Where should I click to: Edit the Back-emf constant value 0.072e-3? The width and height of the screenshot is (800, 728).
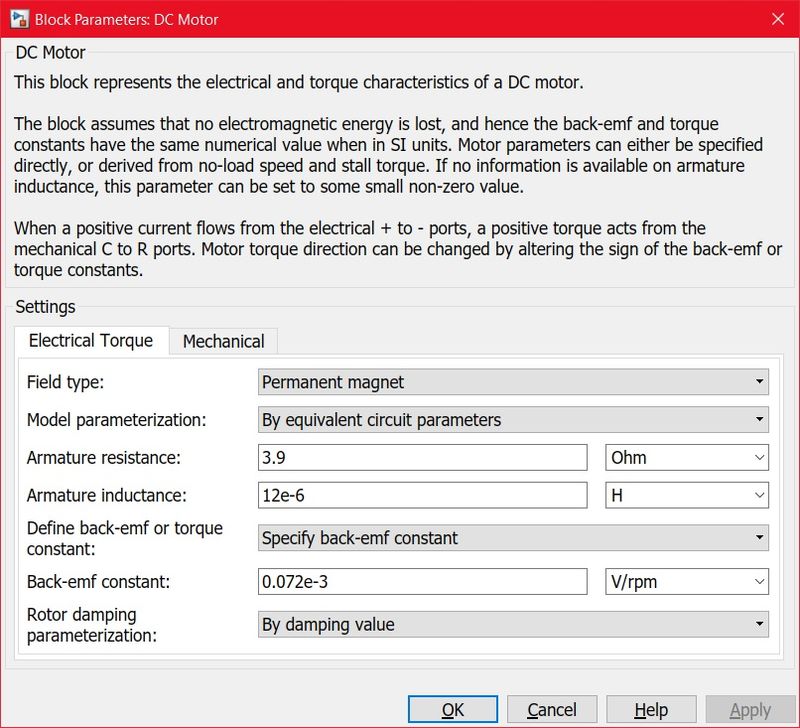(x=420, y=581)
